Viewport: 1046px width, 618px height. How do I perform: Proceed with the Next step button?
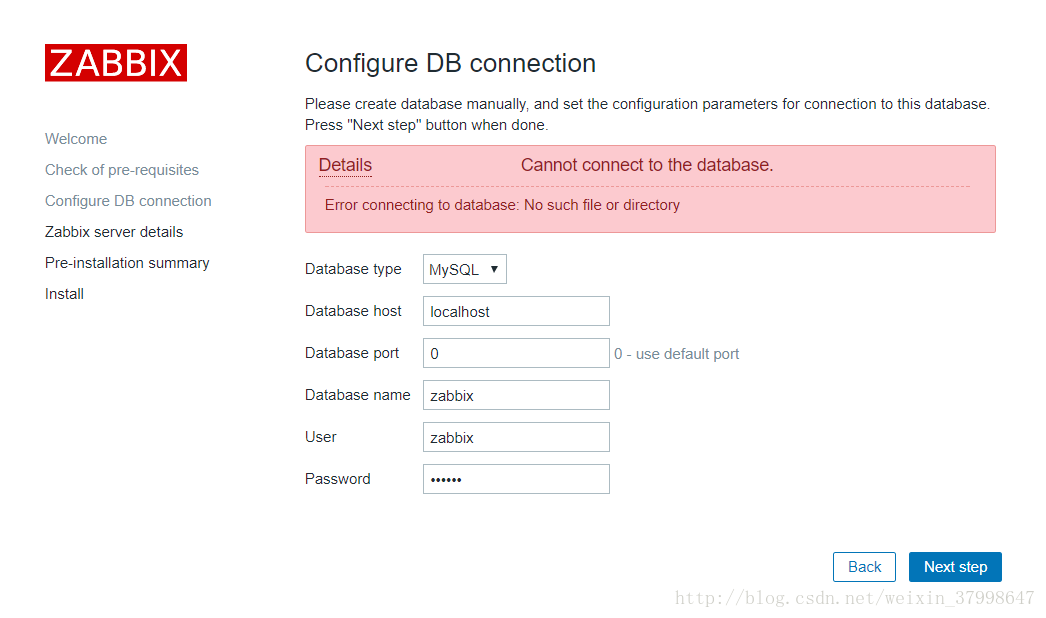[x=955, y=567]
